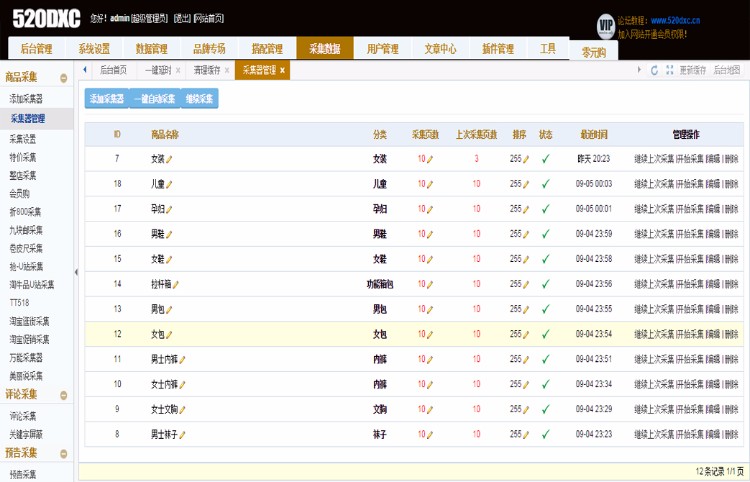This screenshot has width=750, height=482.
Task: Open the 插件管理 top menu
Action: (498, 49)
